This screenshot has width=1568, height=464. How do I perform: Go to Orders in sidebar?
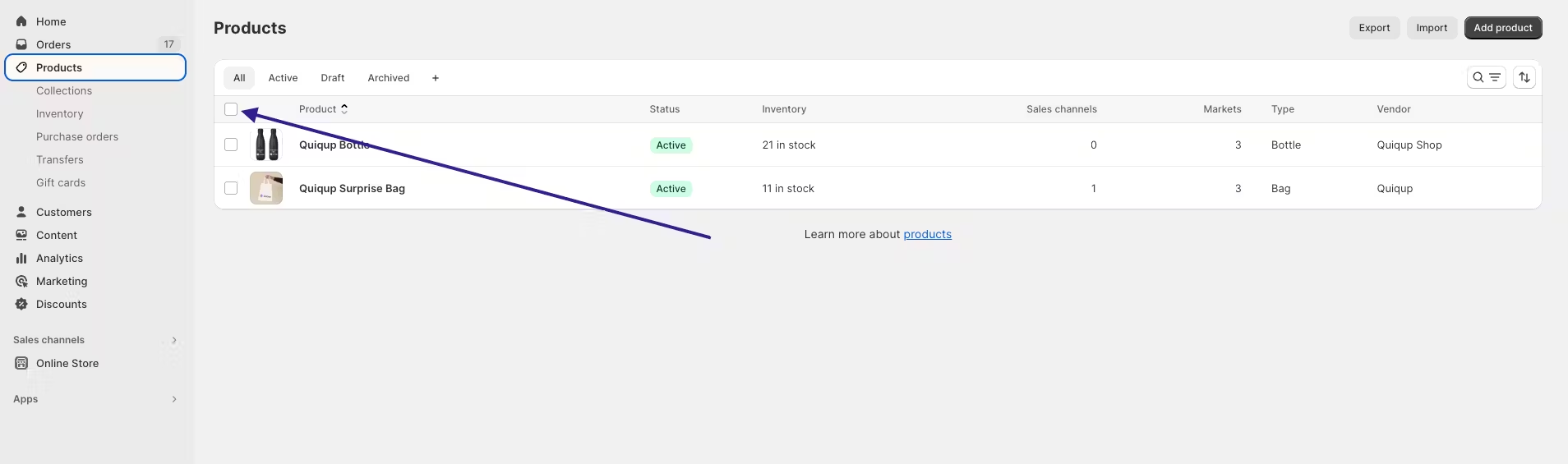(x=53, y=44)
